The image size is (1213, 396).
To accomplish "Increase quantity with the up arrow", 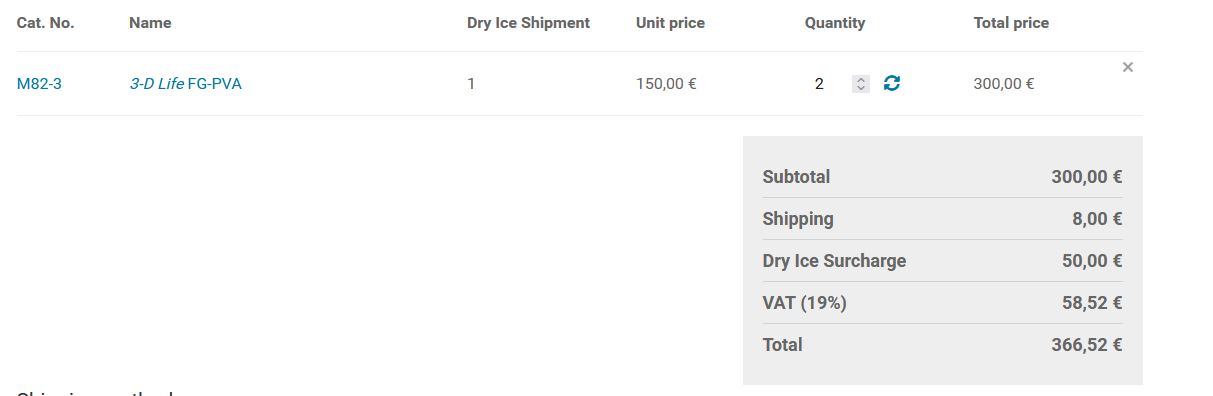I will coord(861,80).
